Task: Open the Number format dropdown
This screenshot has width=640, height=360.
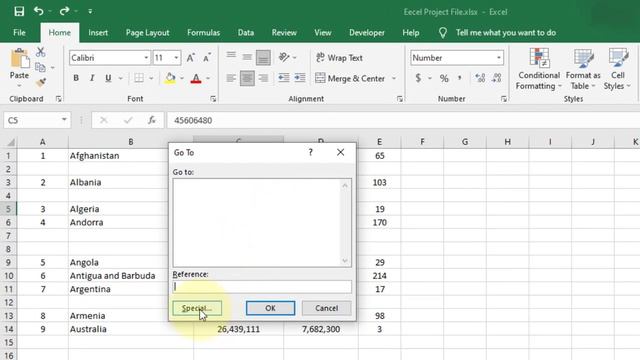Action: click(x=499, y=58)
